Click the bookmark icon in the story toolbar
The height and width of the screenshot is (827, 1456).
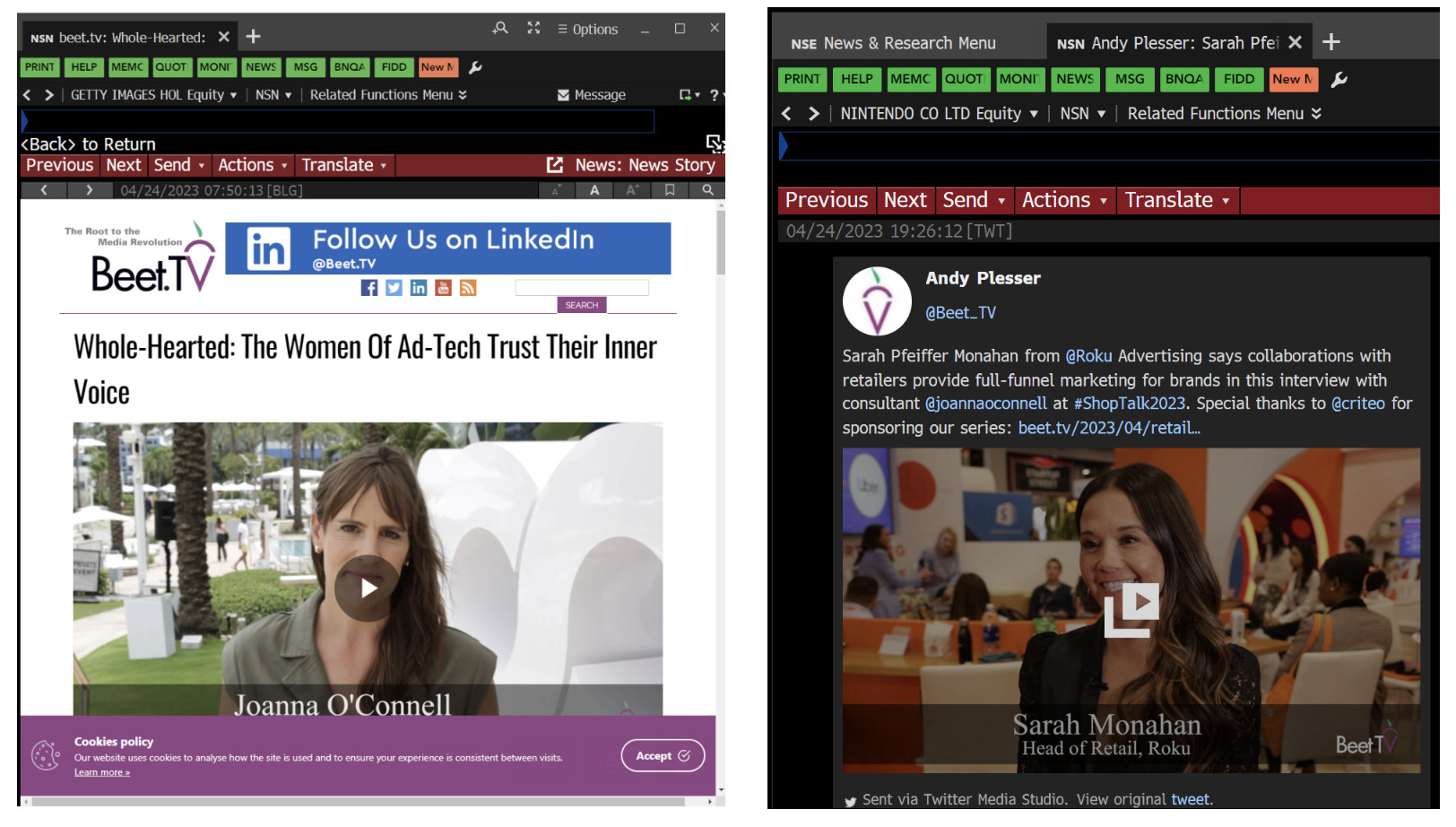(670, 190)
